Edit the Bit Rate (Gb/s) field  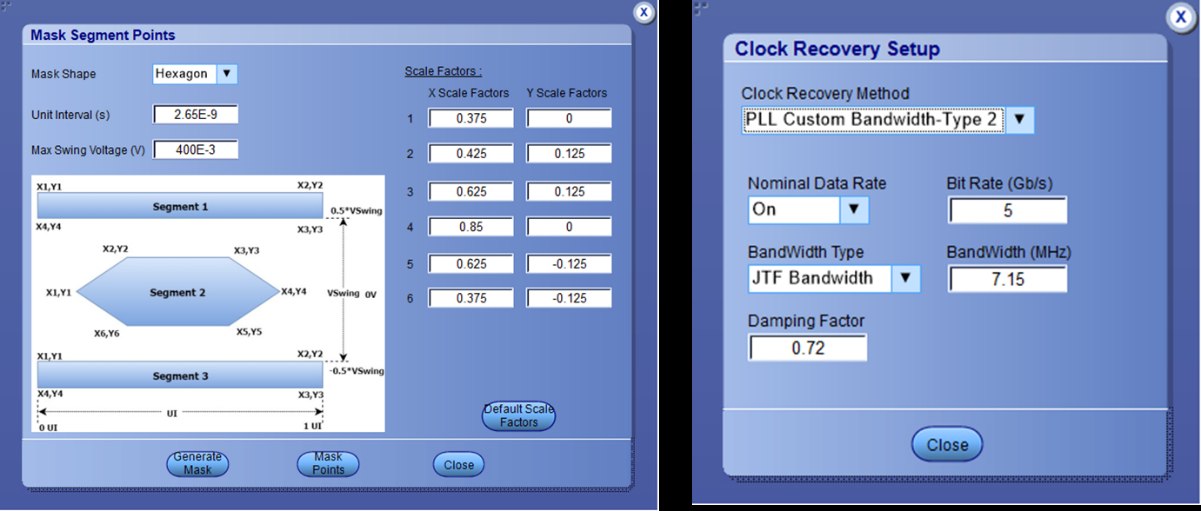[1007, 210]
